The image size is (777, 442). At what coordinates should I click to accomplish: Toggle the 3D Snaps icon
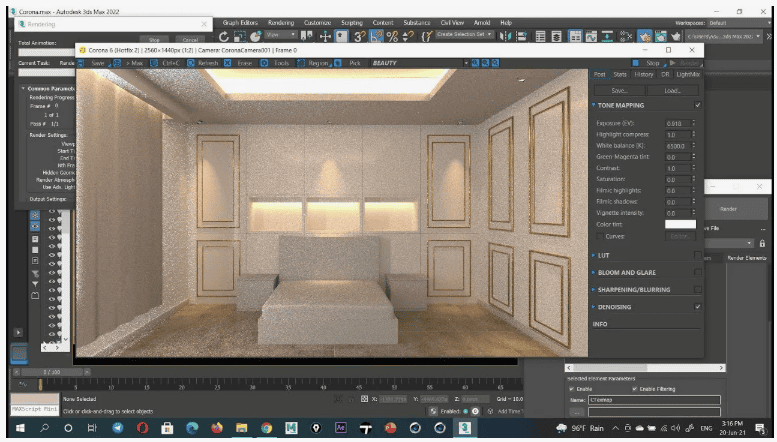tap(359, 36)
